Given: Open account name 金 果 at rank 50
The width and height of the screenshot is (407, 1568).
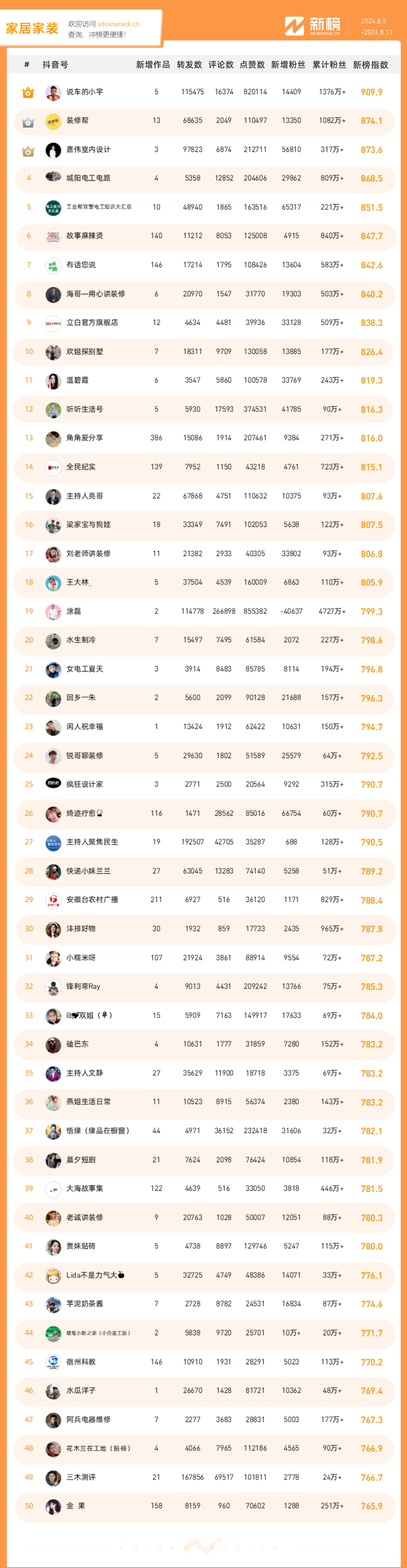Looking at the screenshot, I should [75, 1506].
